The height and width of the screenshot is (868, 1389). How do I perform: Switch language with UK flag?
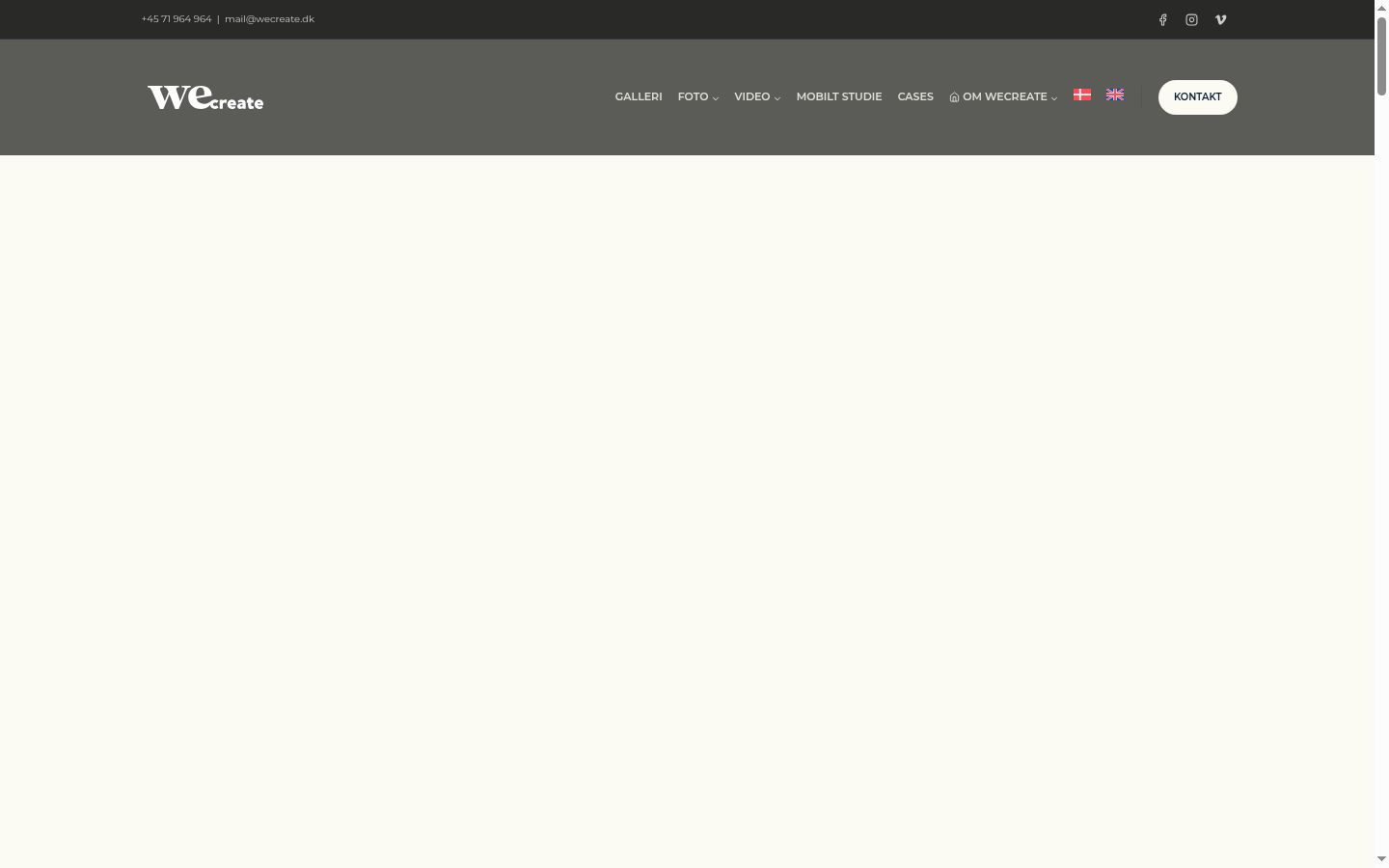pyautogui.click(x=1115, y=95)
